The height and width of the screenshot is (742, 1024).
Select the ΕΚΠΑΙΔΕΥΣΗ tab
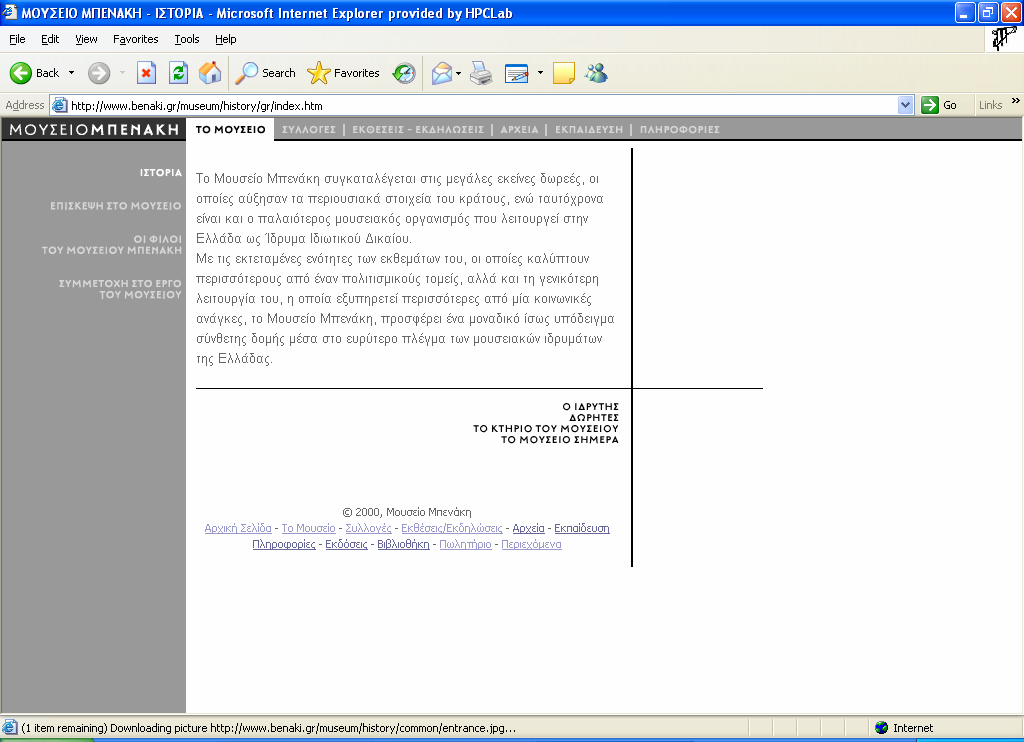click(x=589, y=129)
